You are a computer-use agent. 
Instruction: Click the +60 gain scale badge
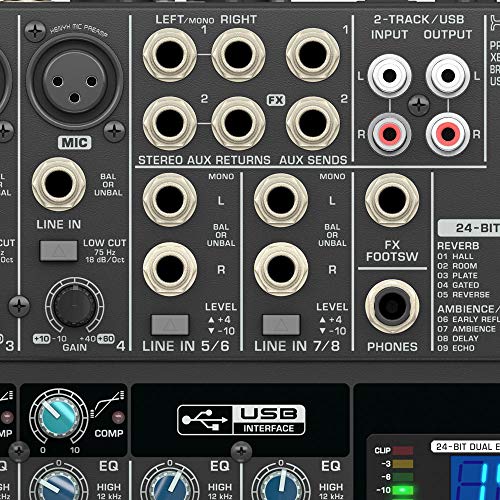click(x=106, y=339)
